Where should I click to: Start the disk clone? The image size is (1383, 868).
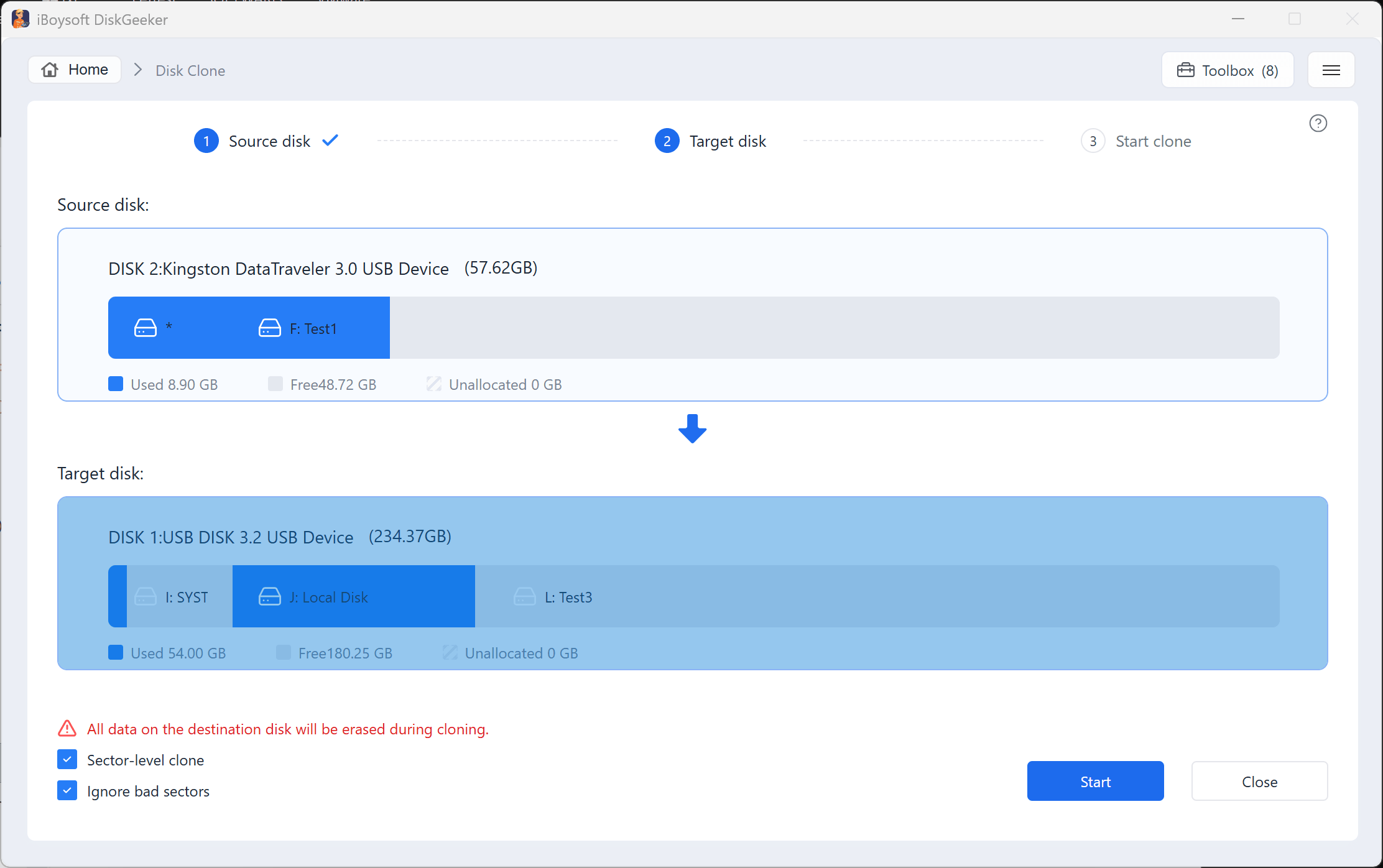[1095, 781]
